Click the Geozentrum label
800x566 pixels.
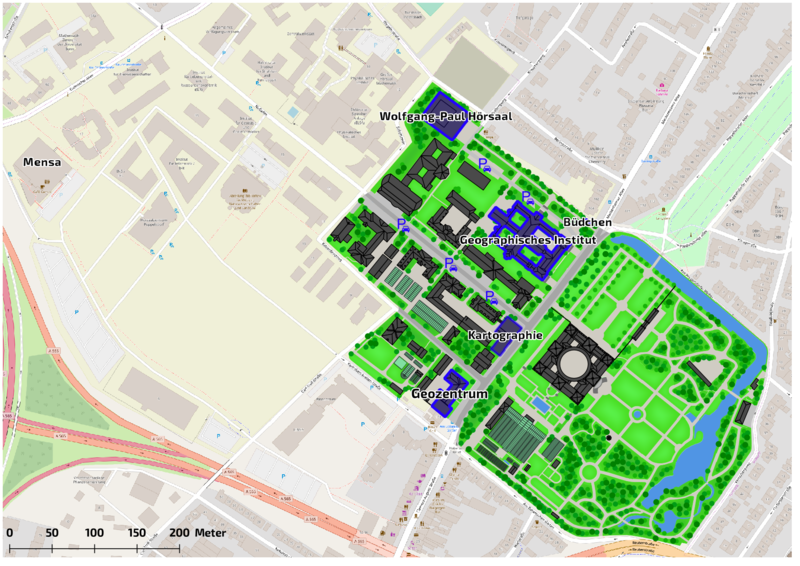449,395
